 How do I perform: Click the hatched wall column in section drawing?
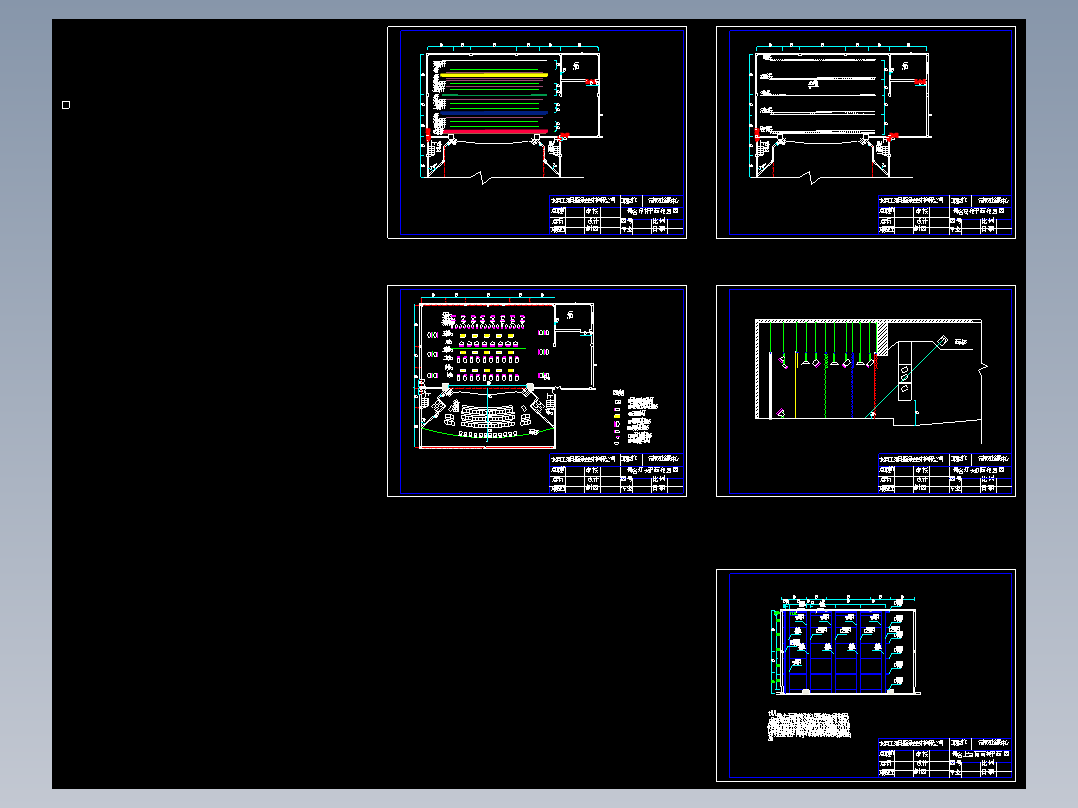tap(882, 339)
